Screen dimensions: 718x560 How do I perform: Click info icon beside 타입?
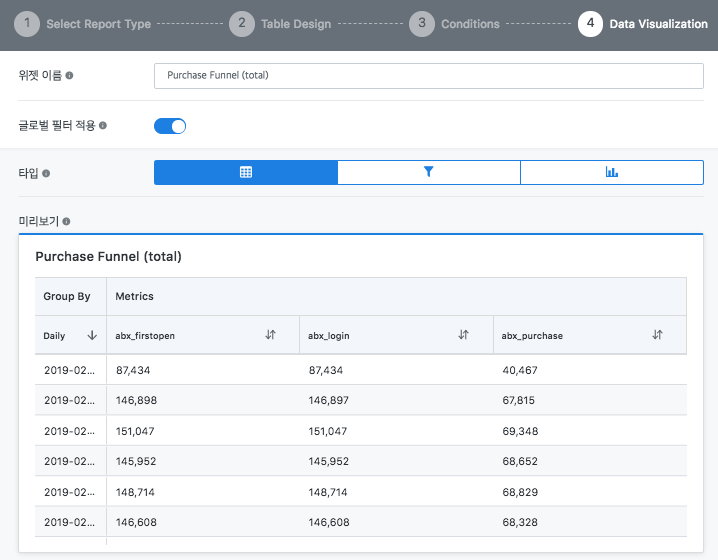(x=46, y=174)
